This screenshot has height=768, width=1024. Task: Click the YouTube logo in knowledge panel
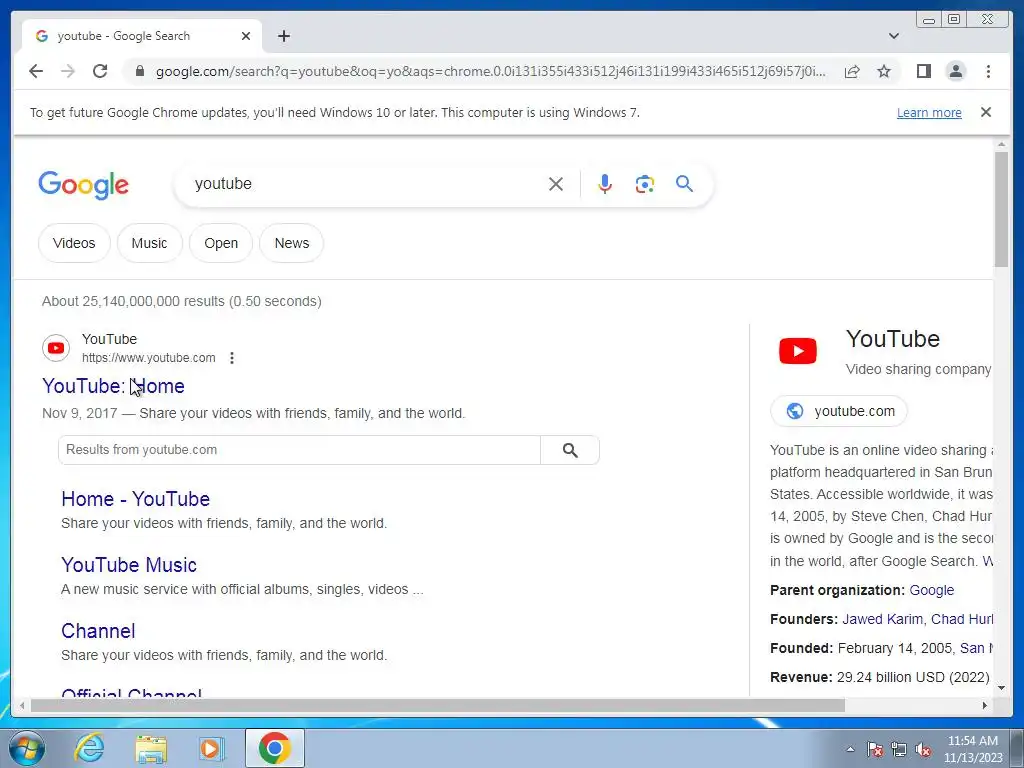click(x=797, y=351)
